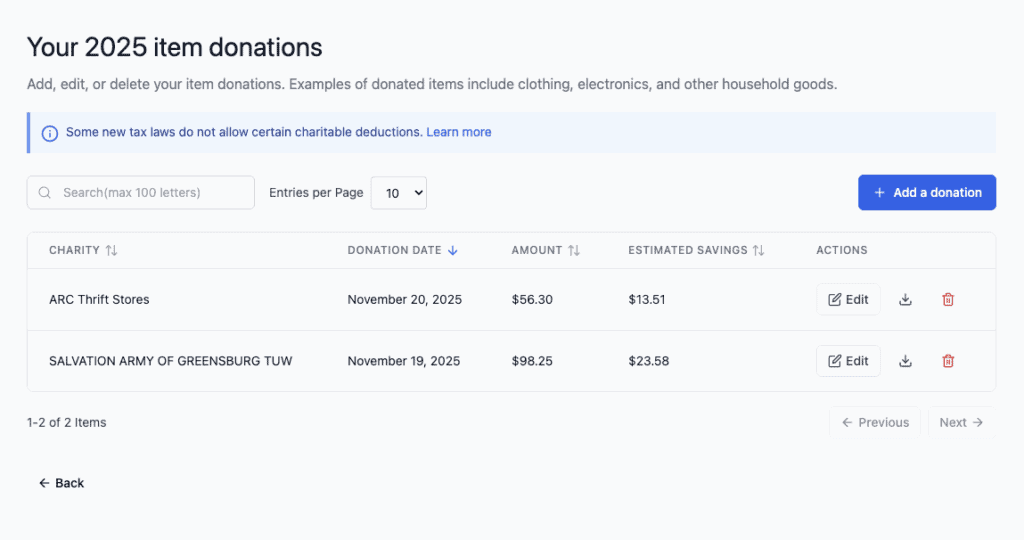The image size is (1024, 540).
Task: Select the ARC Thrift Stores charity name
Action: (x=99, y=299)
